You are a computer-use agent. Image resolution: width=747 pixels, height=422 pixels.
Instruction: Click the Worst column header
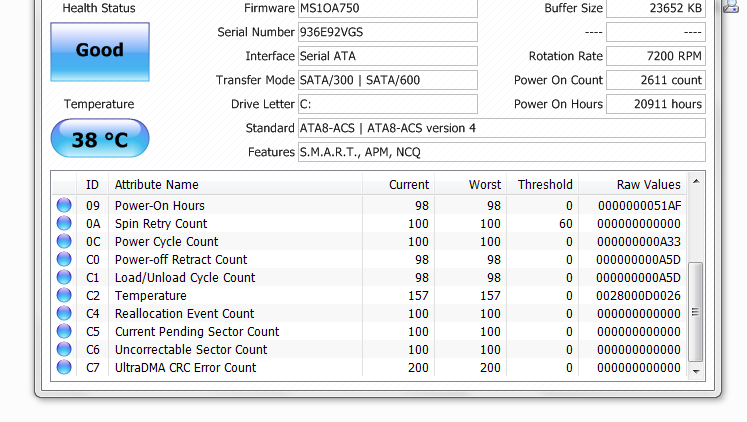point(470,184)
